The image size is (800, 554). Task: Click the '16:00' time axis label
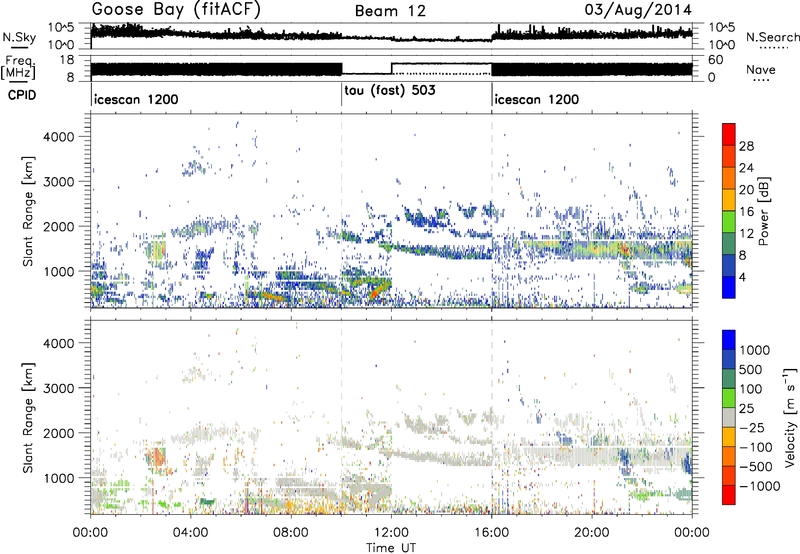pyautogui.click(x=492, y=533)
